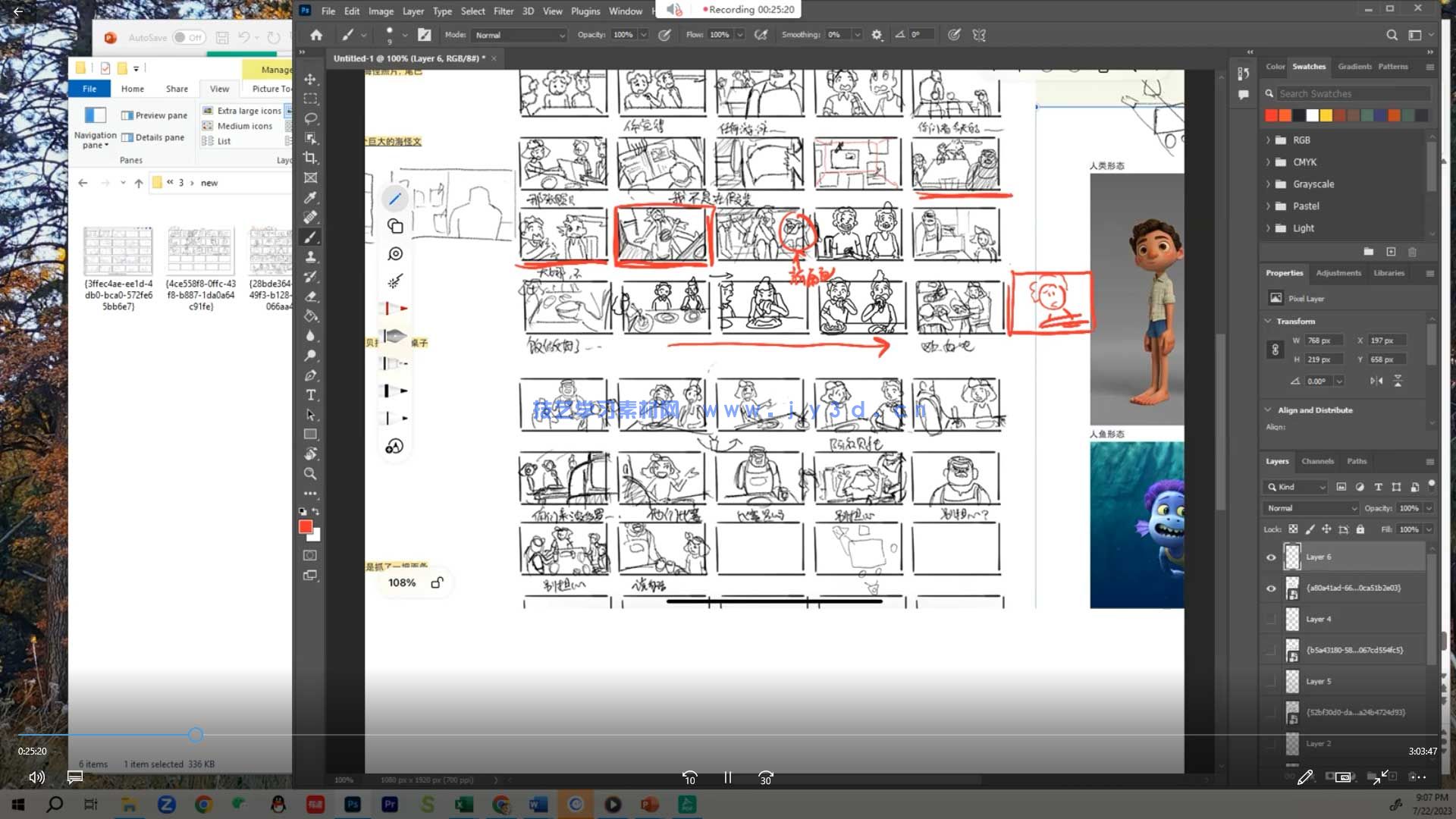Expand the Grayscale swatch folder
The image size is (1456, 819).
[1268, 184]
